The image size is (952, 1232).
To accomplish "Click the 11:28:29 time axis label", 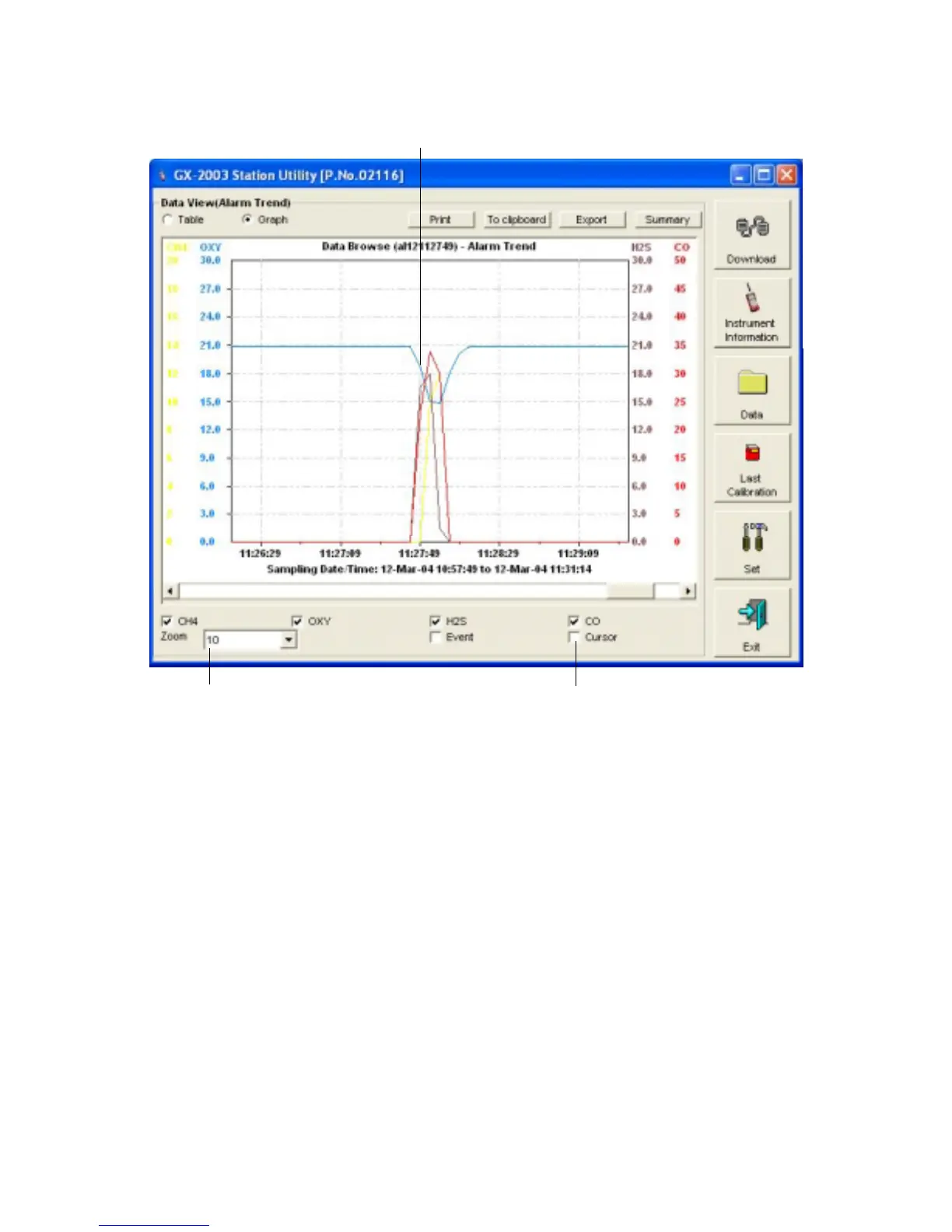I will [x=498, y=554].
